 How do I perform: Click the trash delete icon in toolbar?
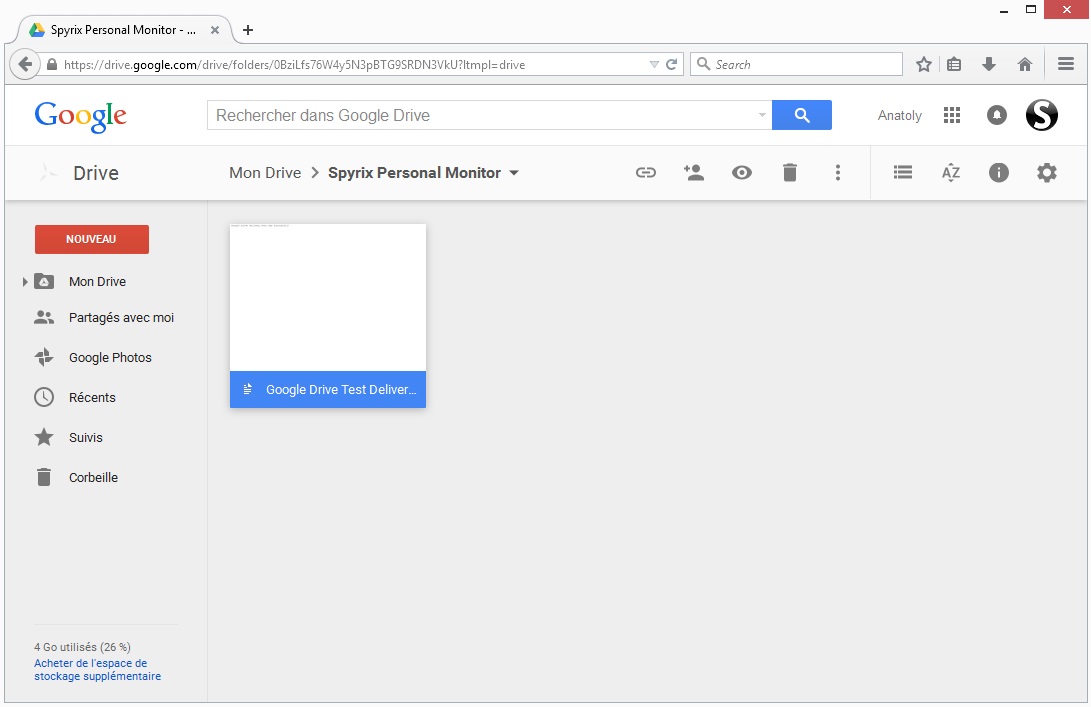790,173
